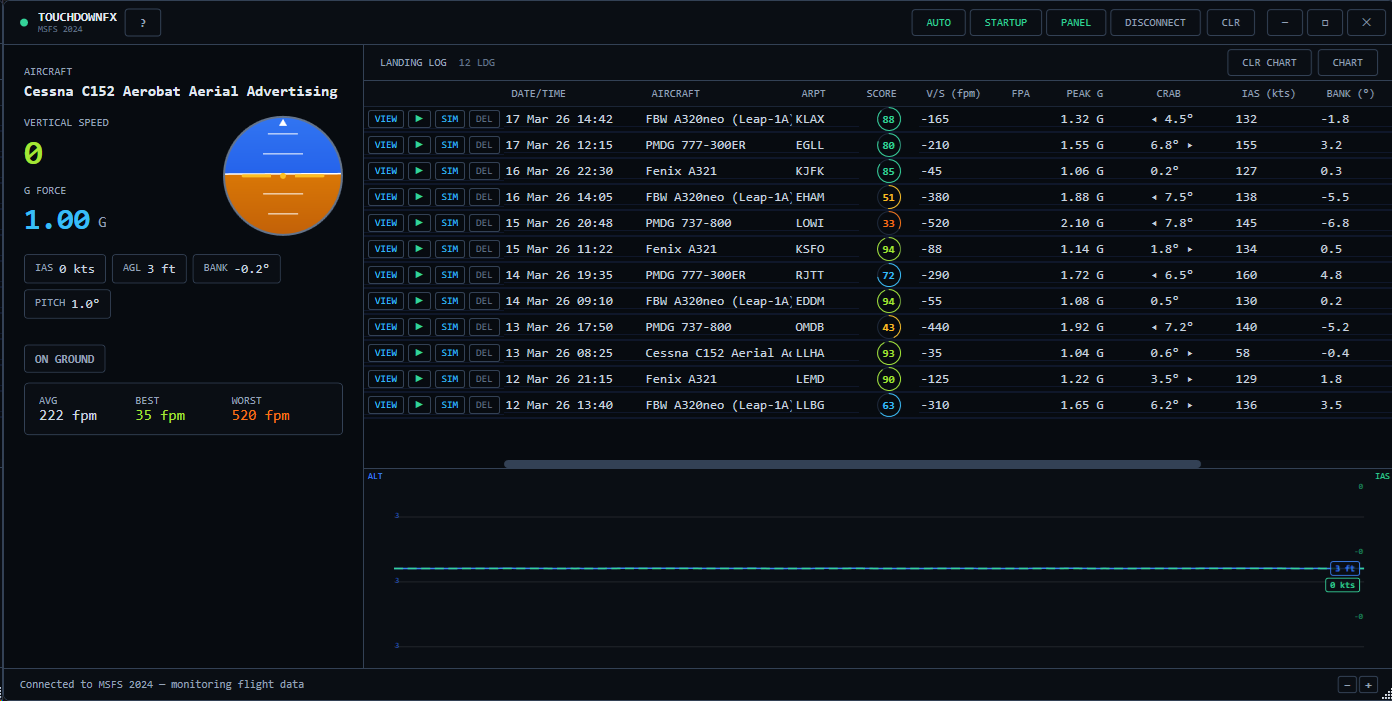The width and height of the screenshot is (1392, 701).
Task: Sort by PEAK G column header
Action: click(x=1085, y=94)
